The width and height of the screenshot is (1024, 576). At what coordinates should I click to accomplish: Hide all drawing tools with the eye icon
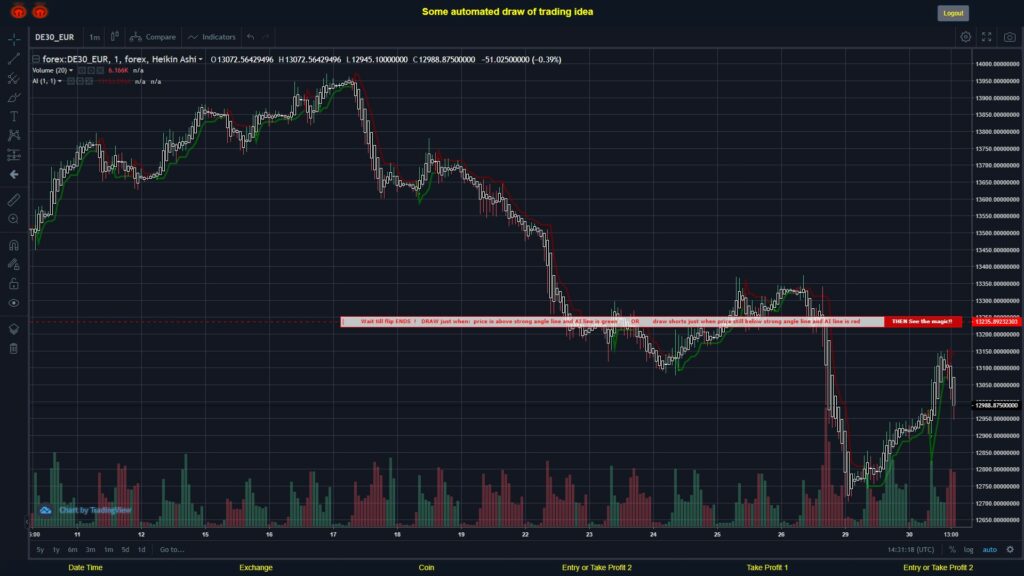(x=14, y=303)
